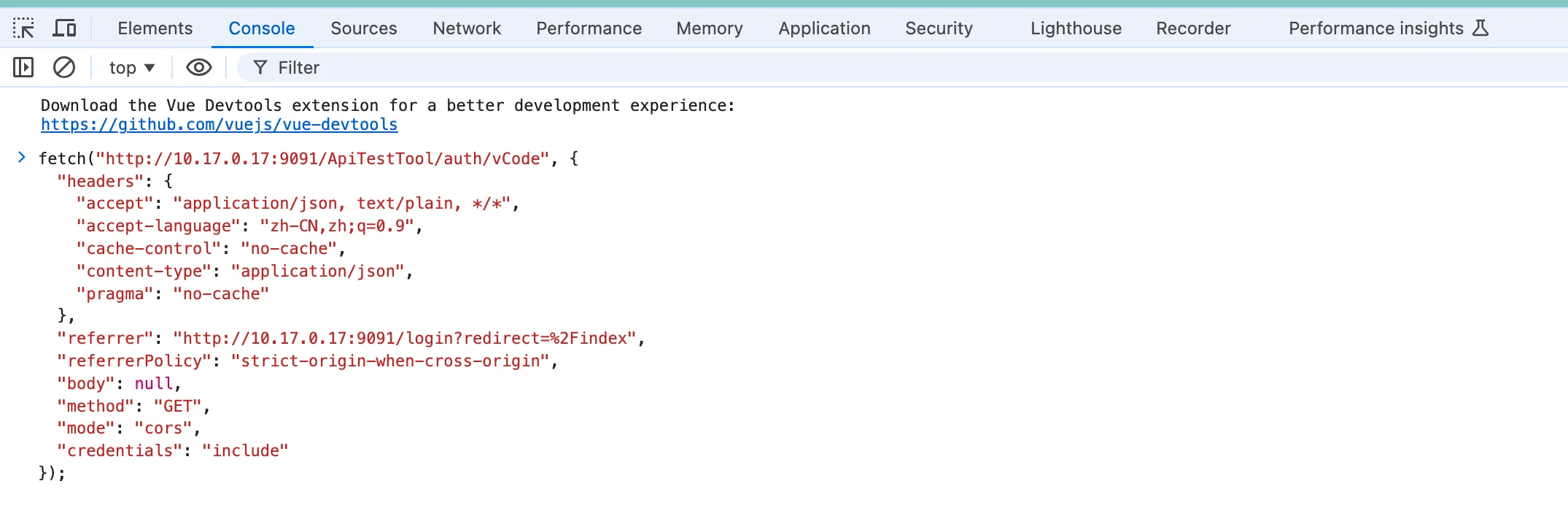Click the "accept-language" header line
Screen dimensions: 1568x527
click(x=249, y=226)
